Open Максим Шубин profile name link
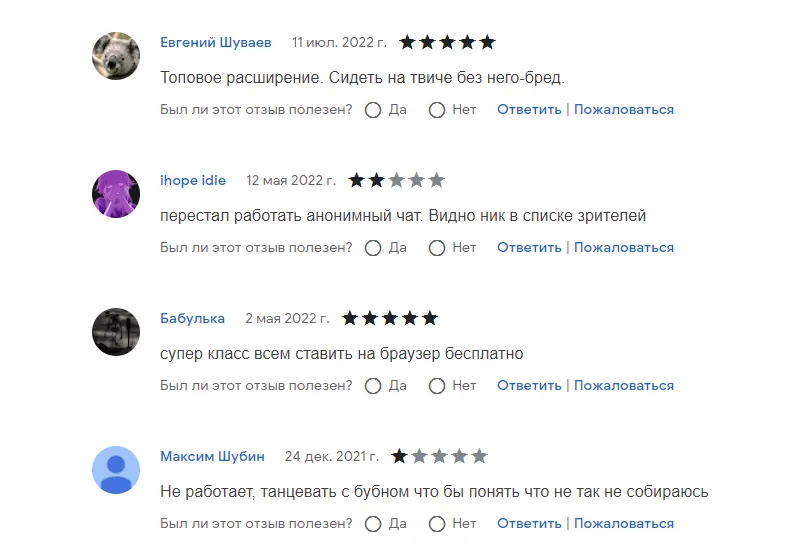 pyautogui.click(x=212, y=456)
